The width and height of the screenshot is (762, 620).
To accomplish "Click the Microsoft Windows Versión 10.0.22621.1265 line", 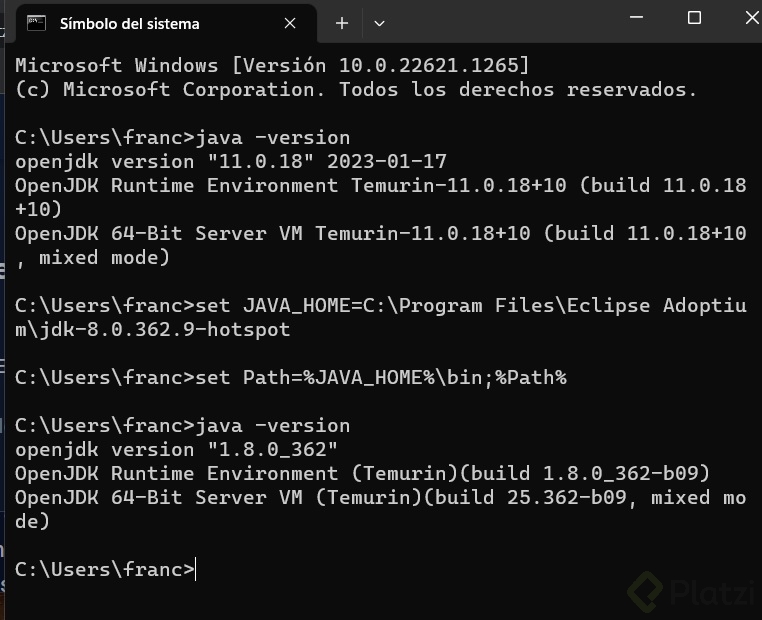I will coord(272,66).
